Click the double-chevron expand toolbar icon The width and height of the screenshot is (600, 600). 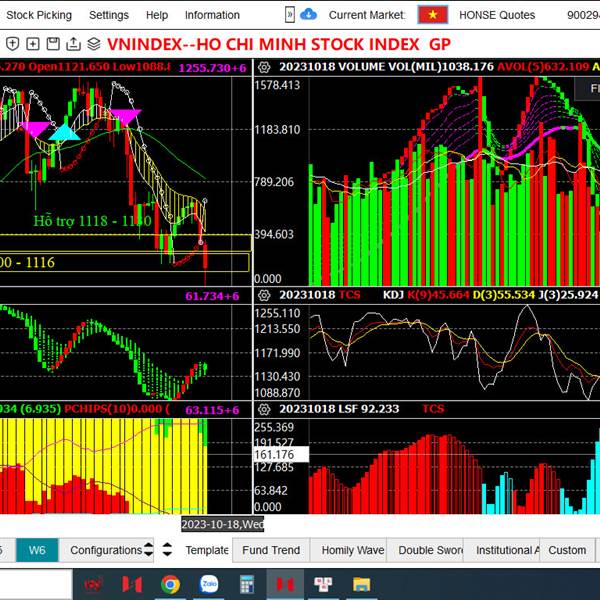click(x=290, y=15)
